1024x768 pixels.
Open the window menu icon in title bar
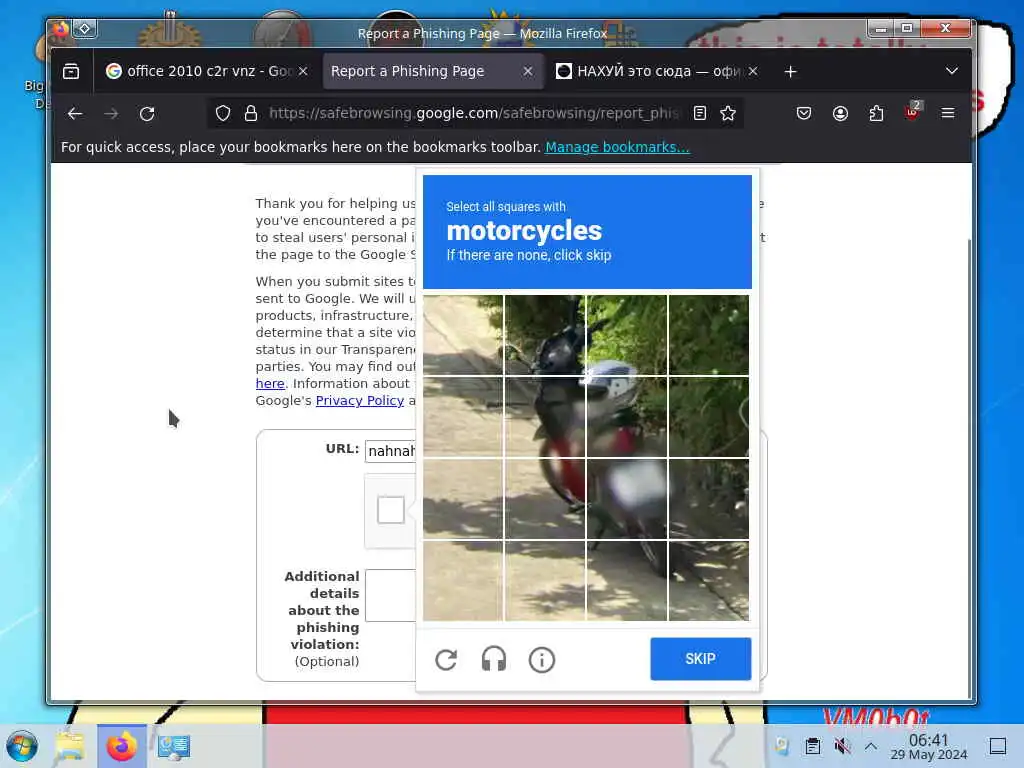84,29
